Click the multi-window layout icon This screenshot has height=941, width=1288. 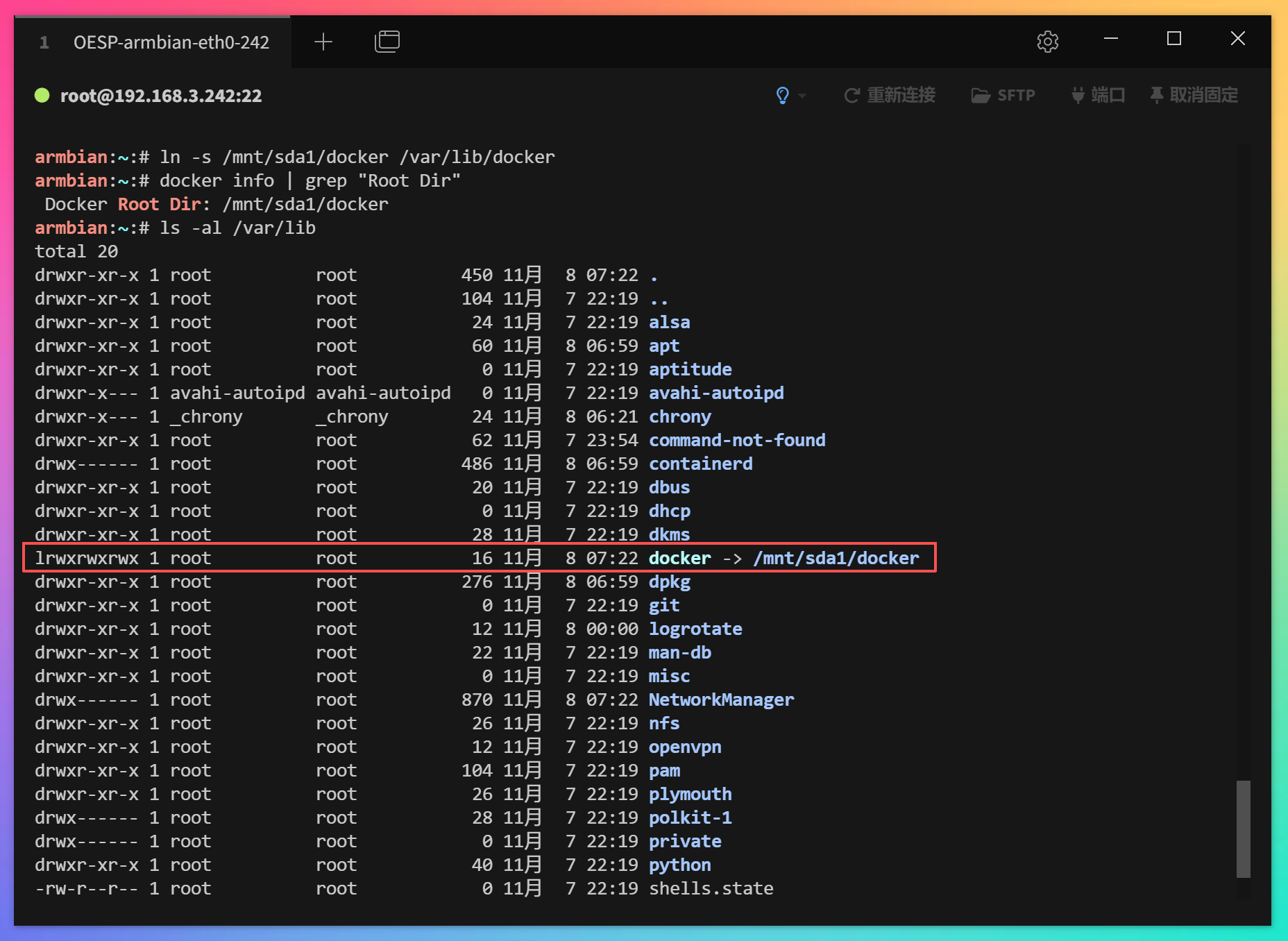387,42
